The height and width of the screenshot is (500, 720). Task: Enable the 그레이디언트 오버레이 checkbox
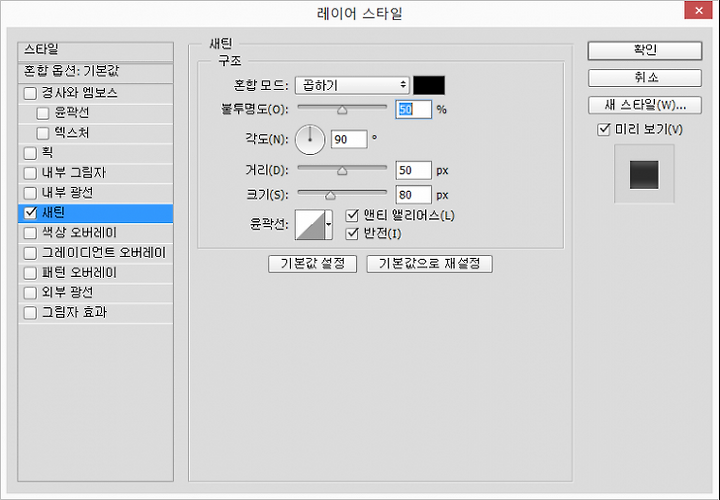(x=30, y=253)
